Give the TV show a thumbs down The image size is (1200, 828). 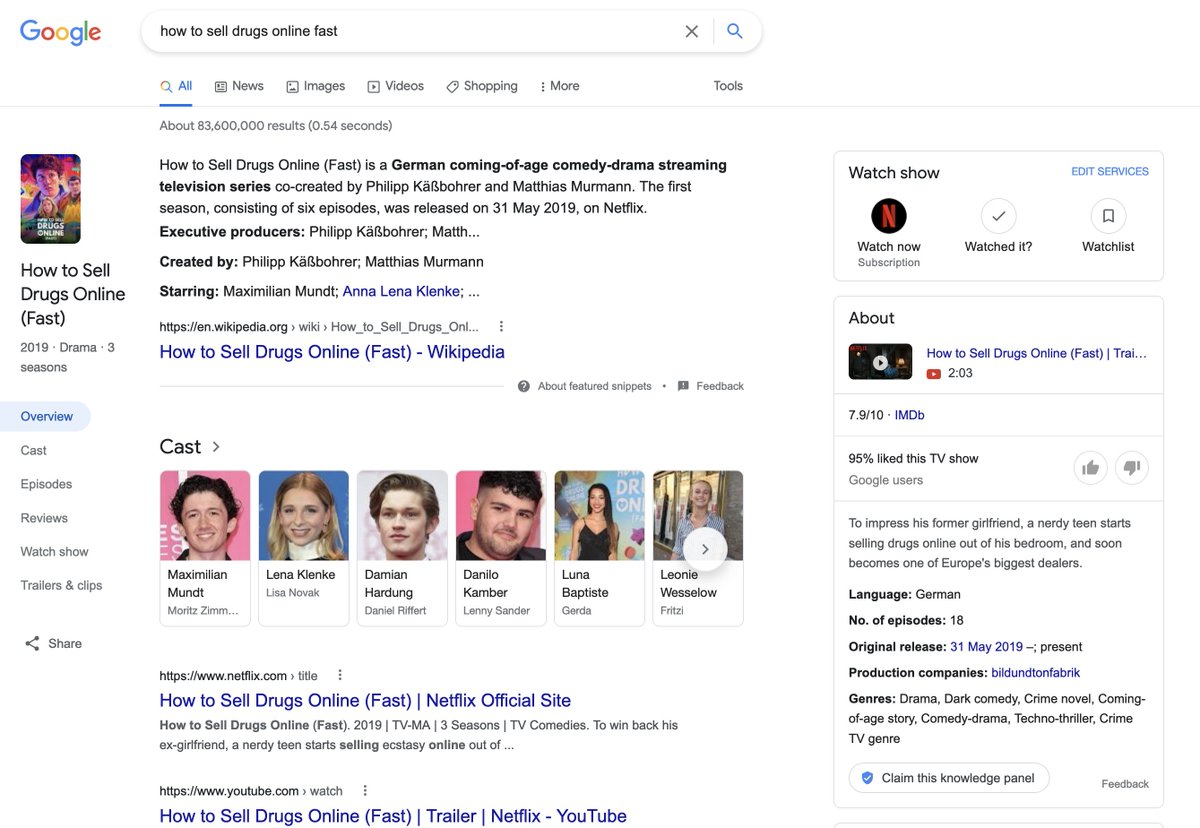[x=1131, y=467]
